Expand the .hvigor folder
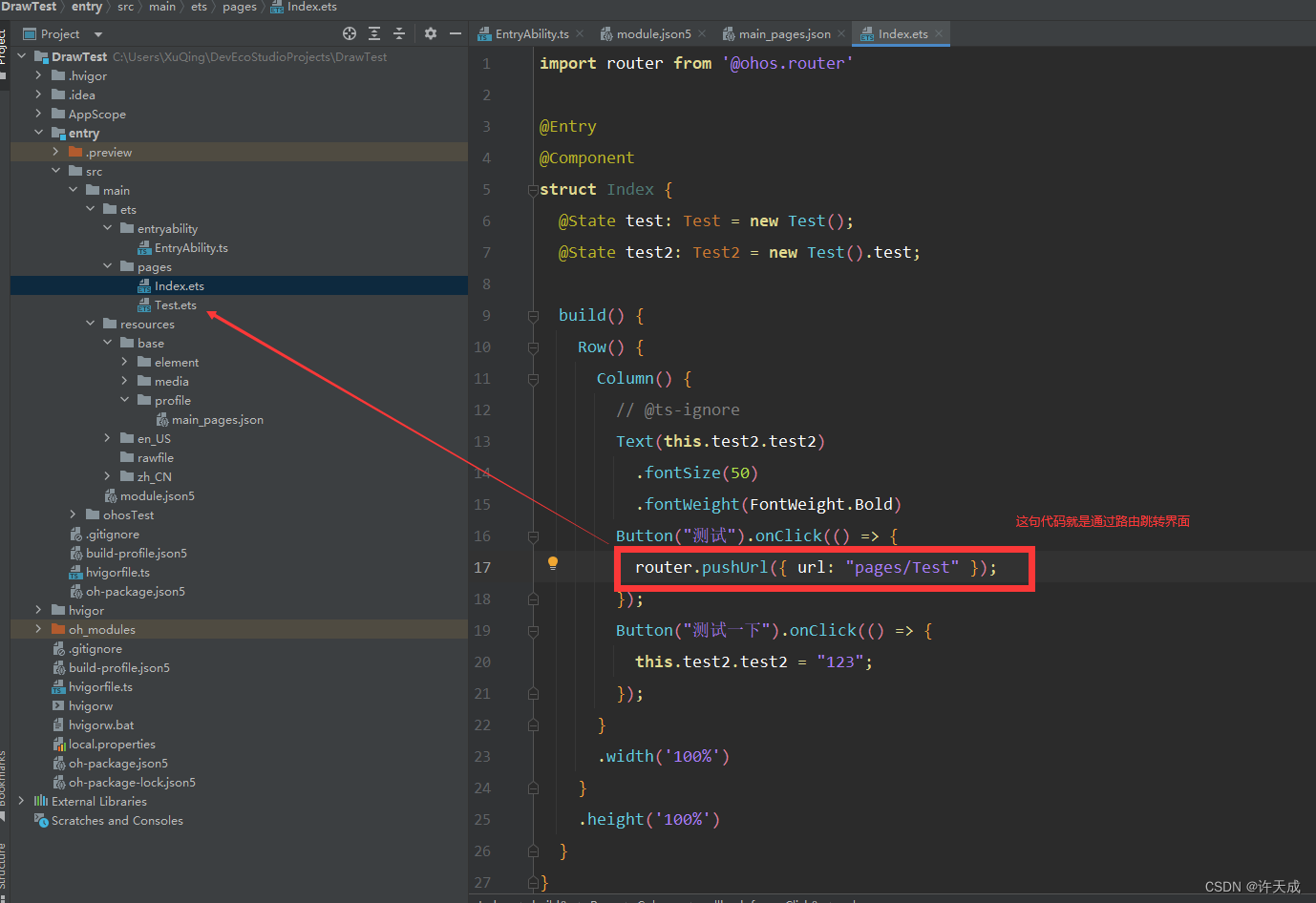The height and width of the screenshot is (903, 1316). click(38, 75)
